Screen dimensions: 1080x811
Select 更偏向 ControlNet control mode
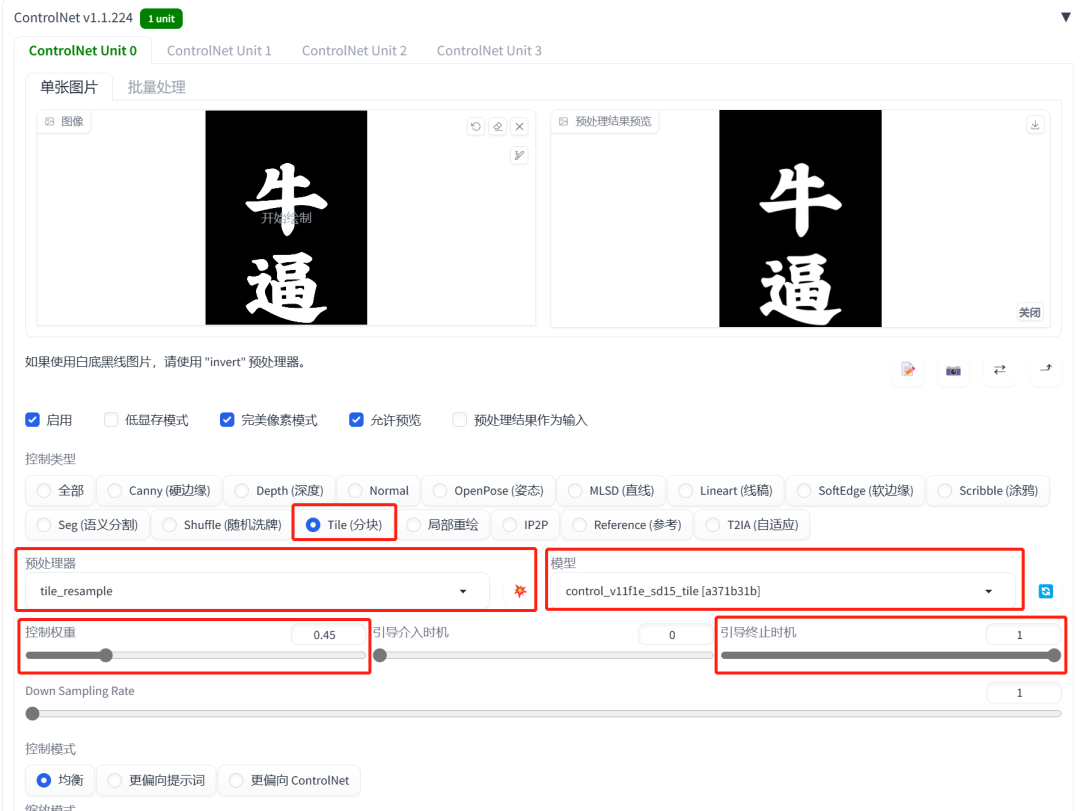click(x=289, y=780)
